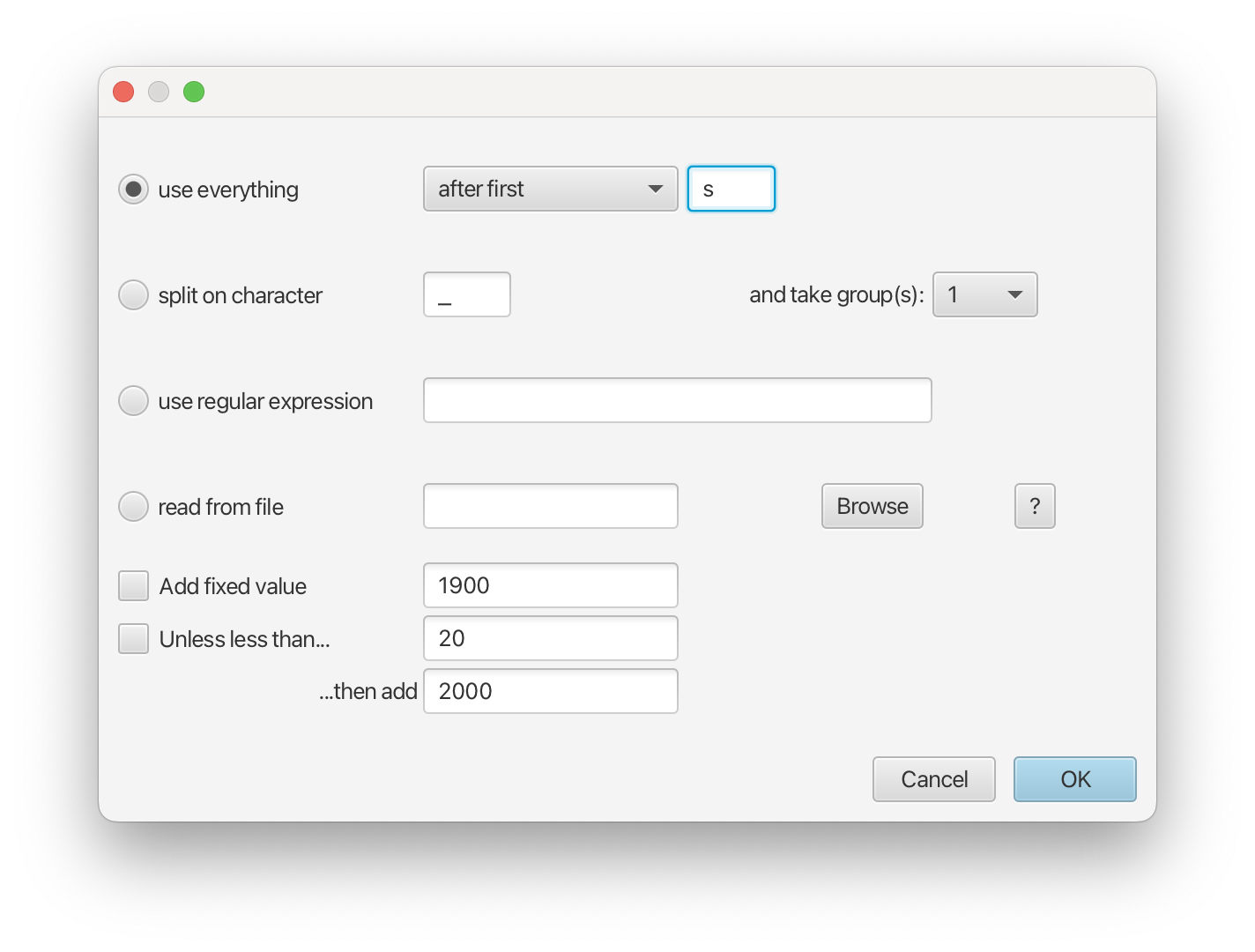This screenshot has width=1255, height=952.
Task: Focus the fixed value field showing 1900
Action: 551,585
